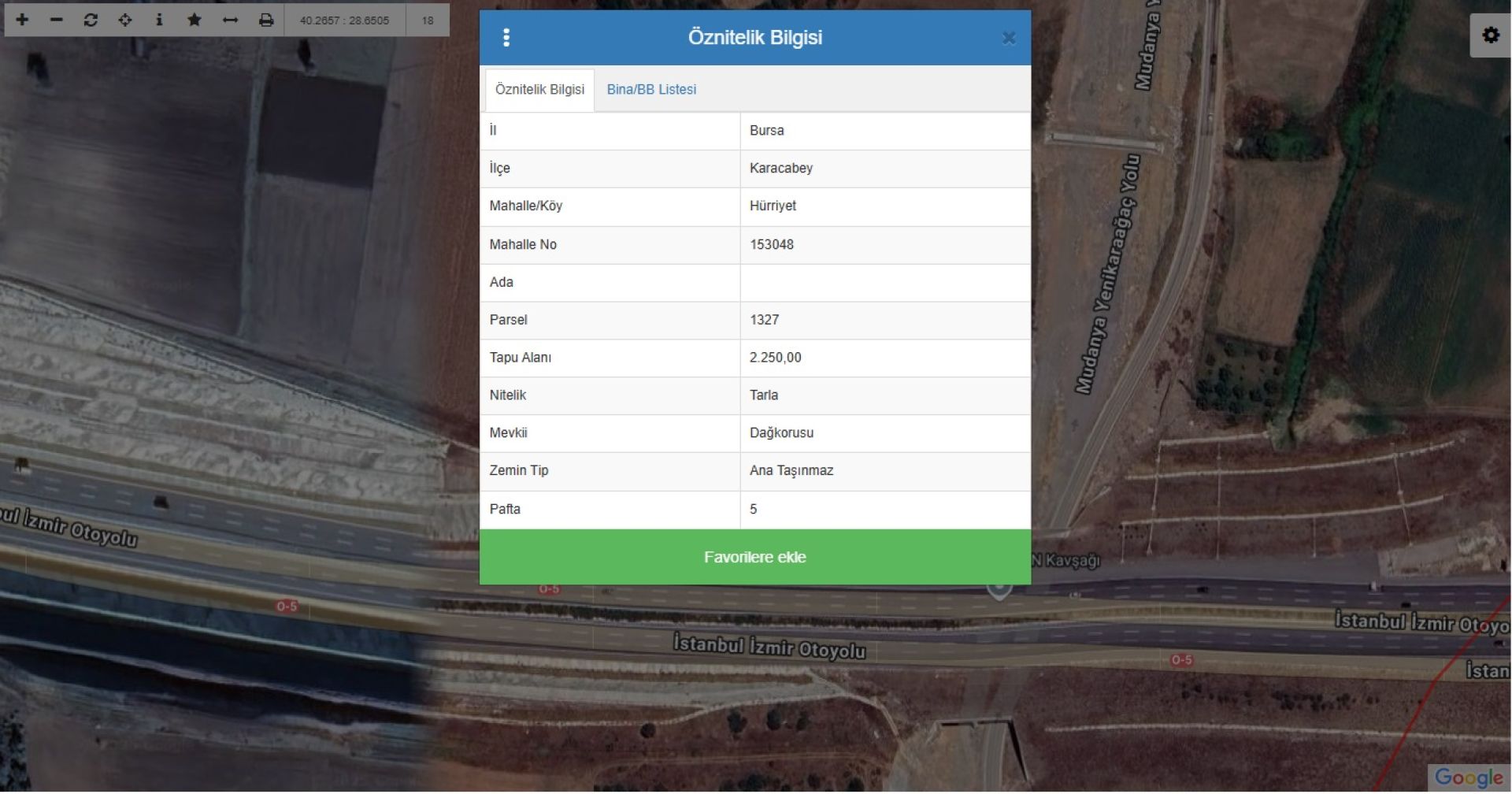Screen dimensions: 1512x794
Task: Click the Mahalle No value 153048
Action: point(772,244)
